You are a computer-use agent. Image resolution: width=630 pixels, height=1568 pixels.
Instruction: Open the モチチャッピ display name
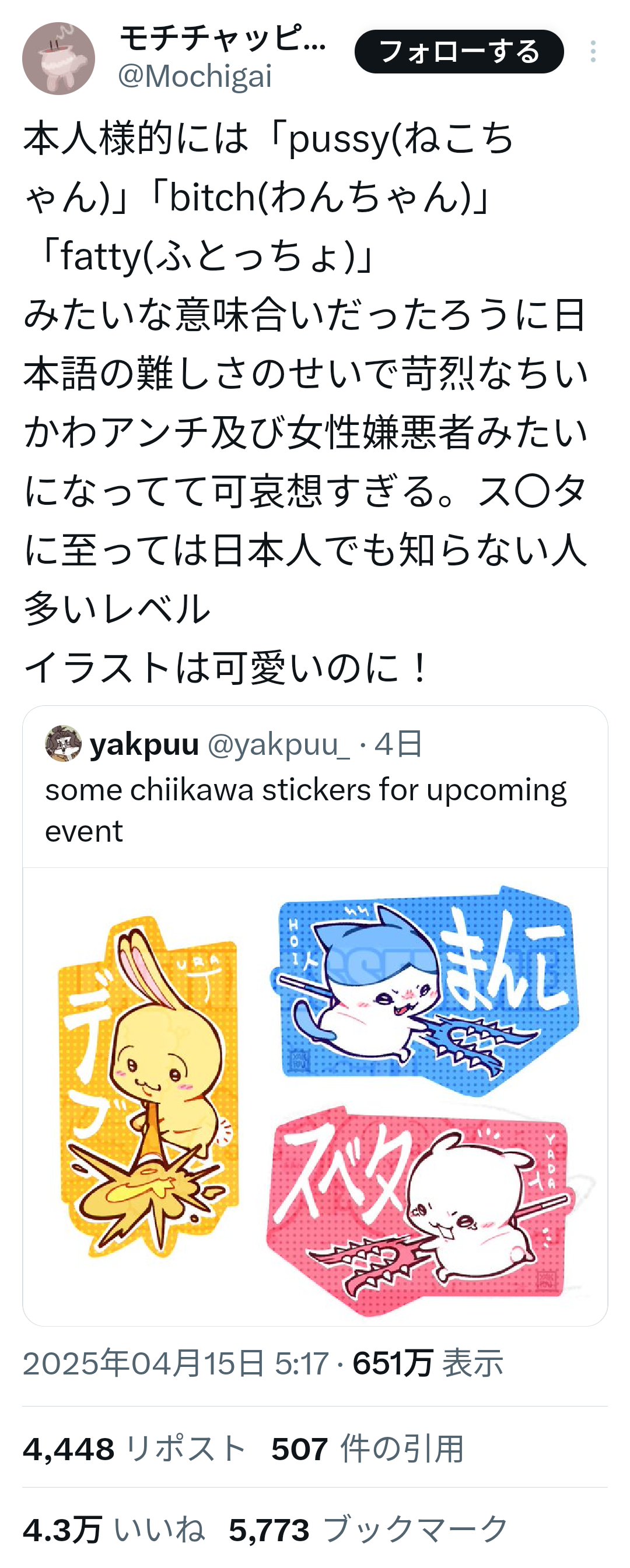pos(223,38)
